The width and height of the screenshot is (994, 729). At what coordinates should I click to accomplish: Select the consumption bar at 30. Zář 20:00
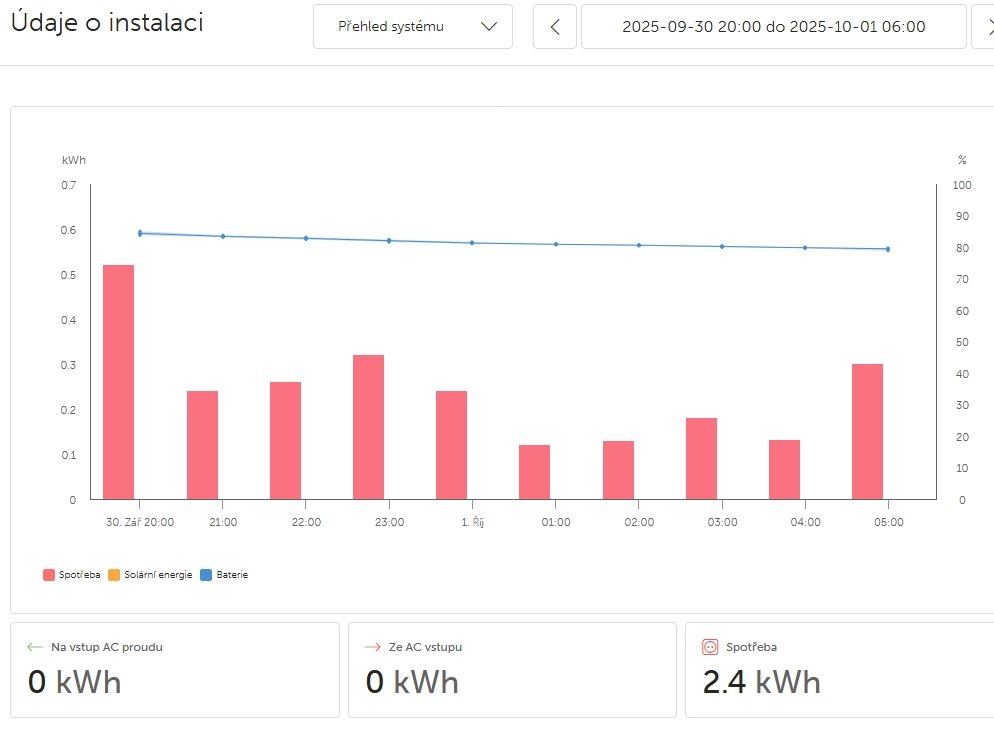coord(119,382)
